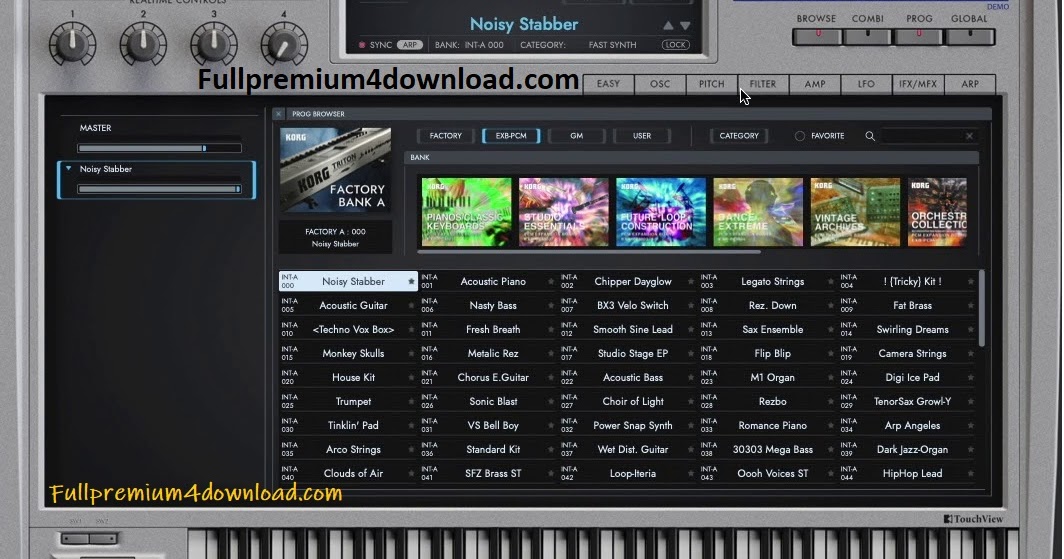Select Vintage Archives bank thumbnail
Viewport: 1064px width, 559px height.
click(x=855, y=212)
